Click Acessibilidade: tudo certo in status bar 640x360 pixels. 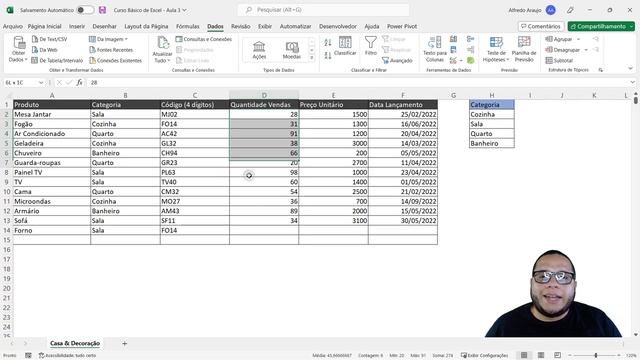(x=68, y=356)
